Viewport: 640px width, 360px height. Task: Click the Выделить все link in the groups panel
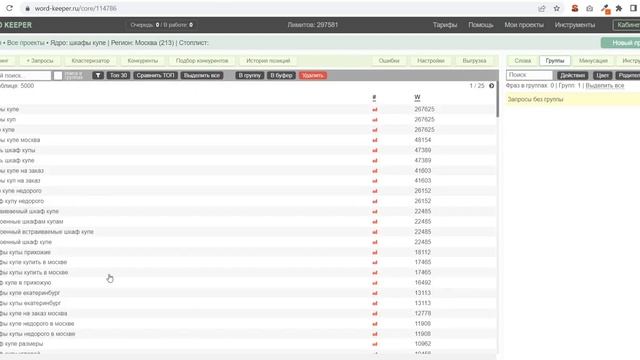tap(605, 86)
